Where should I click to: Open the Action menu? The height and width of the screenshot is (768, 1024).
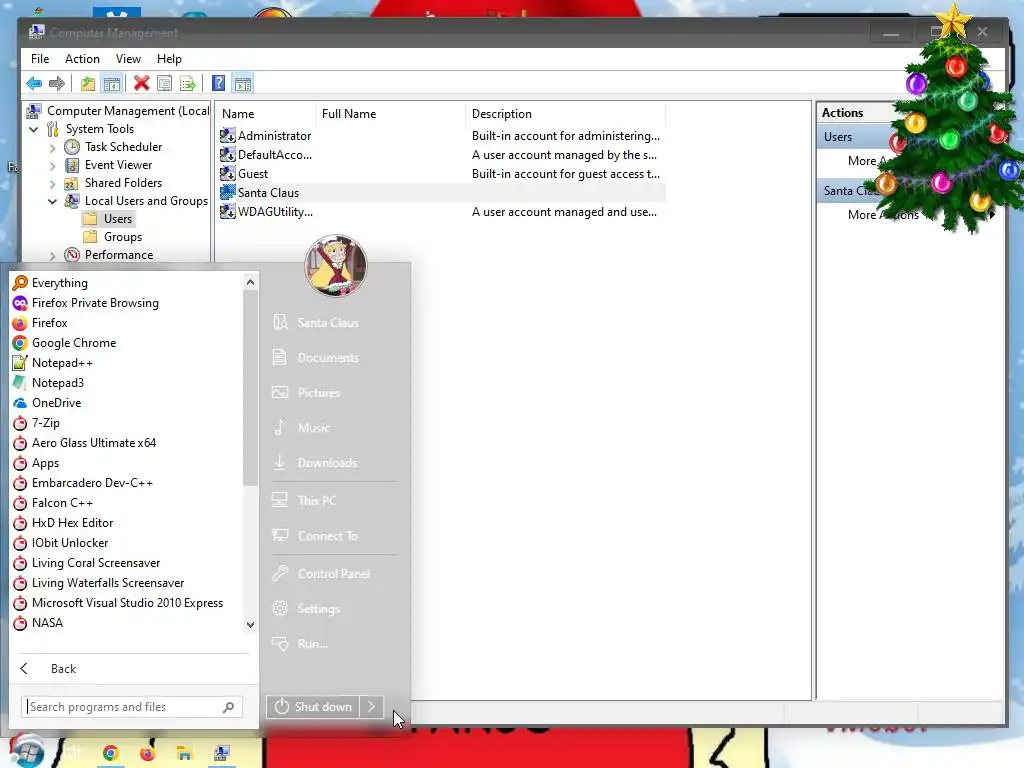(82, 59)
